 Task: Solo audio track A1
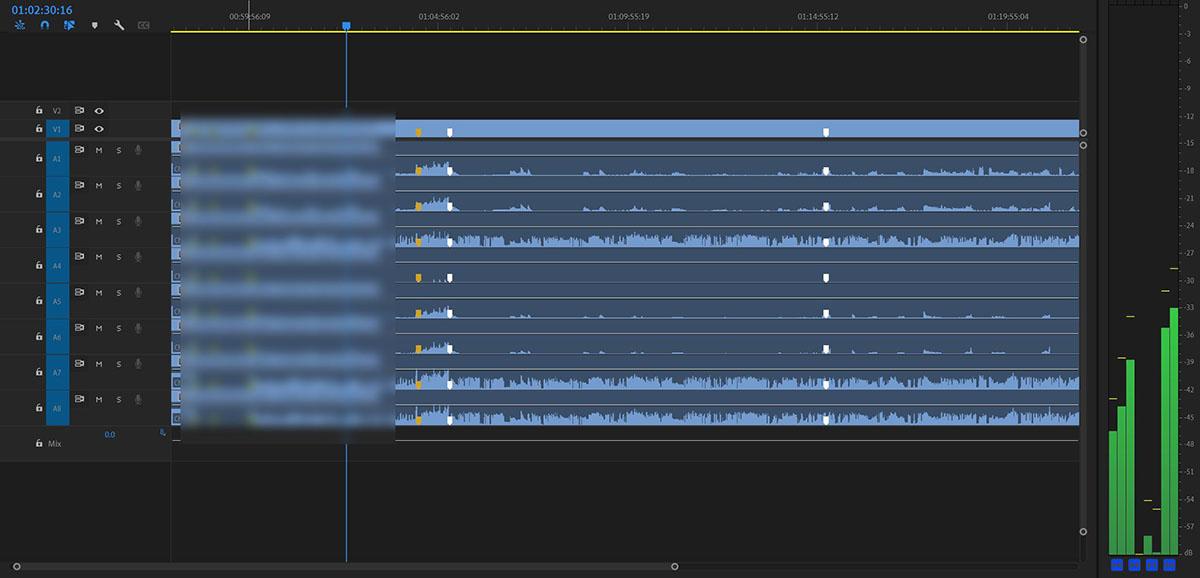[118, 150]
